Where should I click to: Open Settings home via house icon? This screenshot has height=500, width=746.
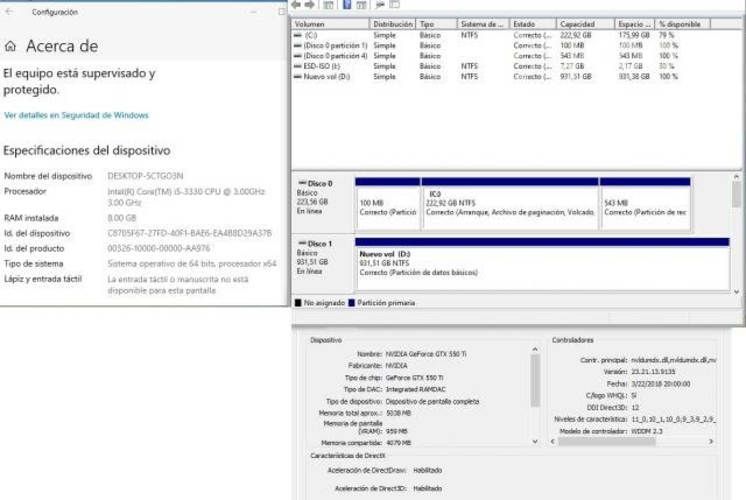pos(10,46)
